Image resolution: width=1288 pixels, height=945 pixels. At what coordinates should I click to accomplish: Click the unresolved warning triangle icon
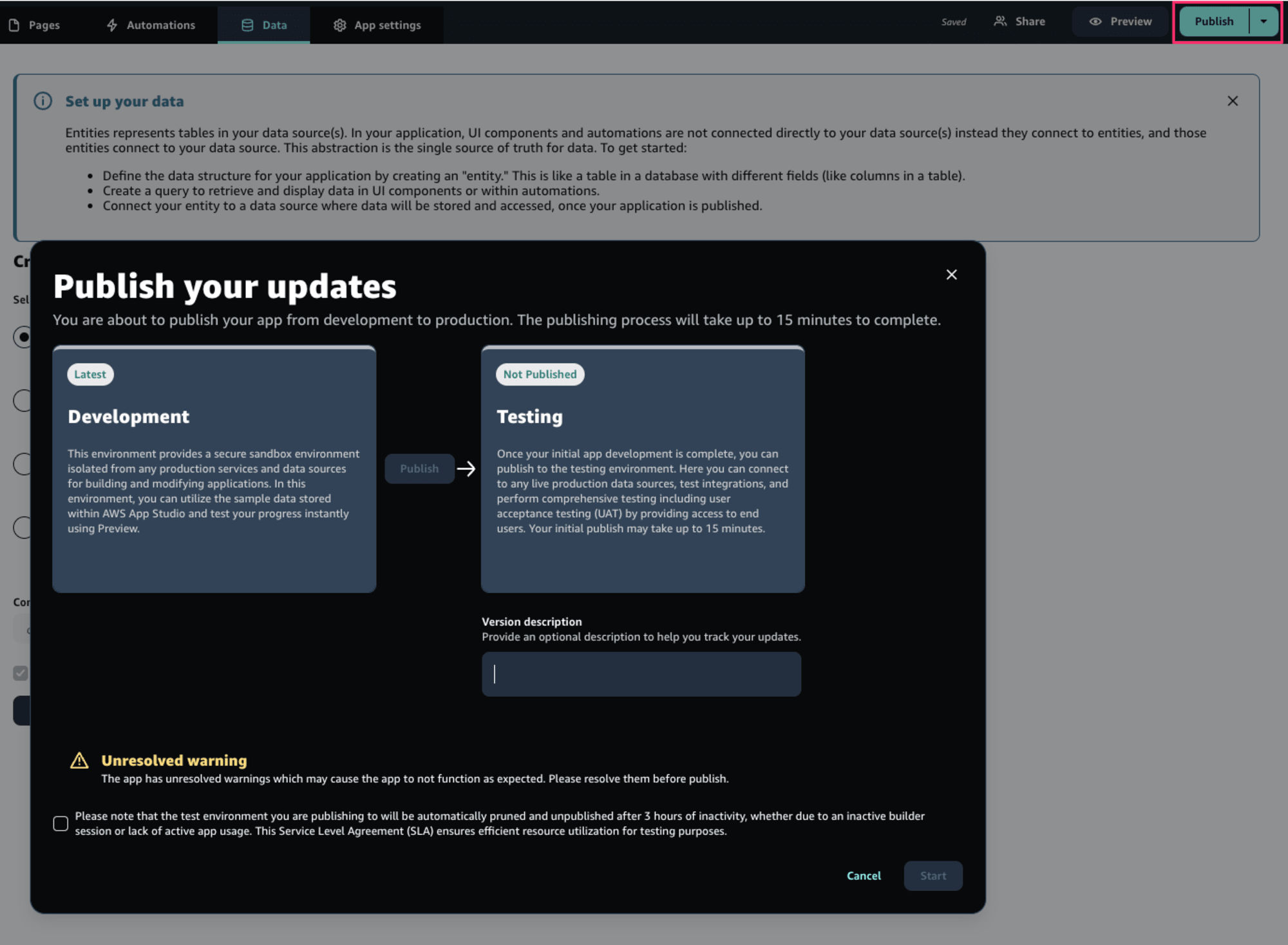81,759
